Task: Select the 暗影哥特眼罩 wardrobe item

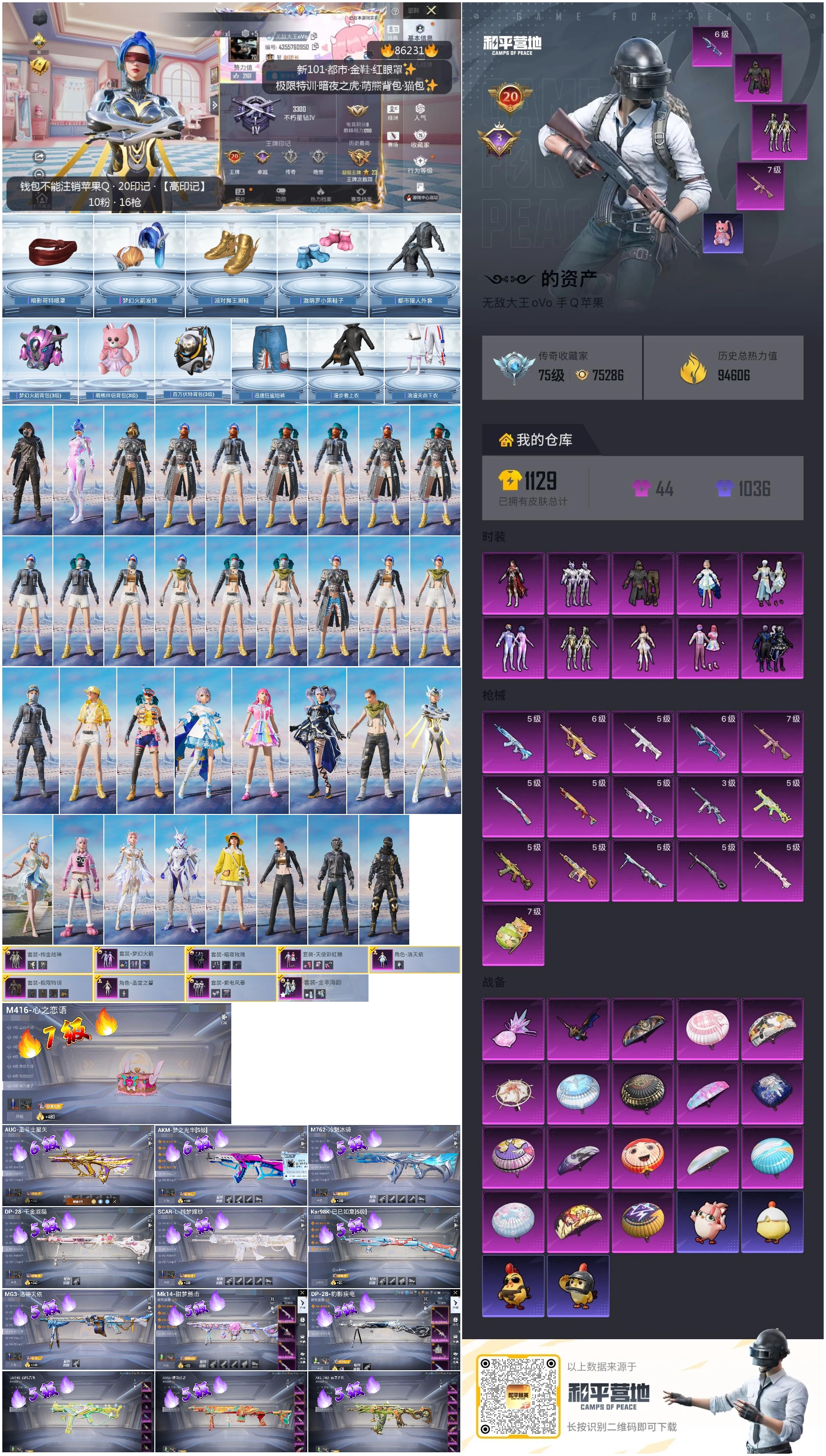Action: point(48,266)
